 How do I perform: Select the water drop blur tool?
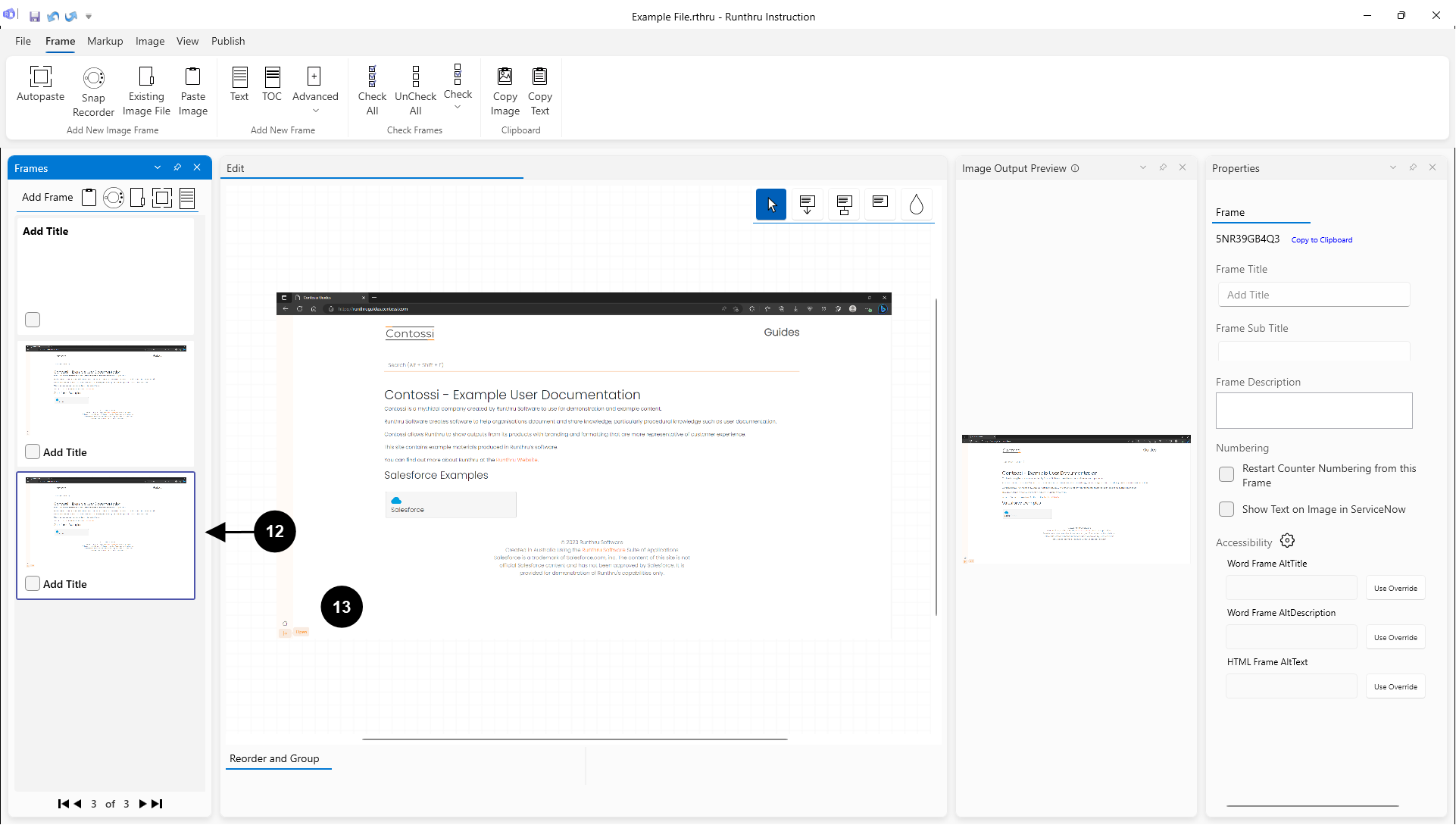pos(916,205)
